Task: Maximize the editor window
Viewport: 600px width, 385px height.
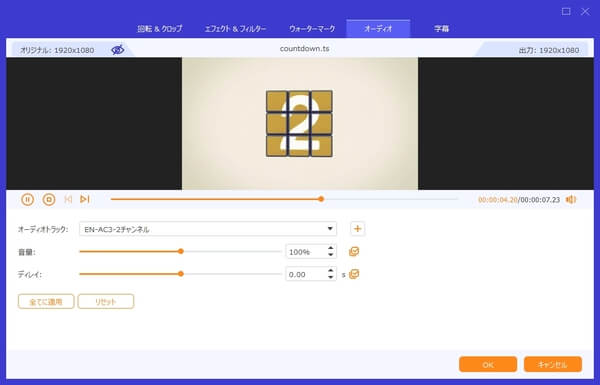Action: coord(566,11)
